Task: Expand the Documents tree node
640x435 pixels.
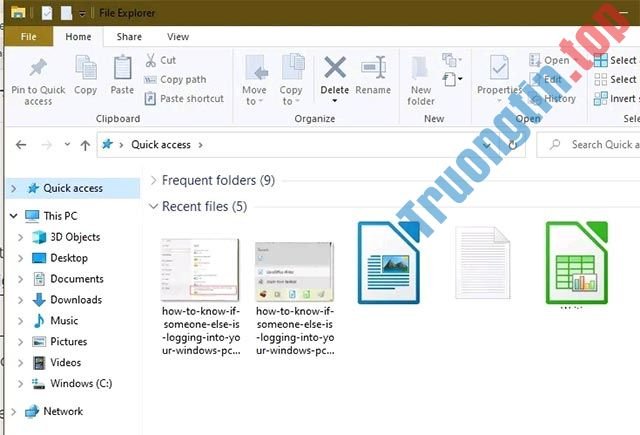Action: (20, 279)
